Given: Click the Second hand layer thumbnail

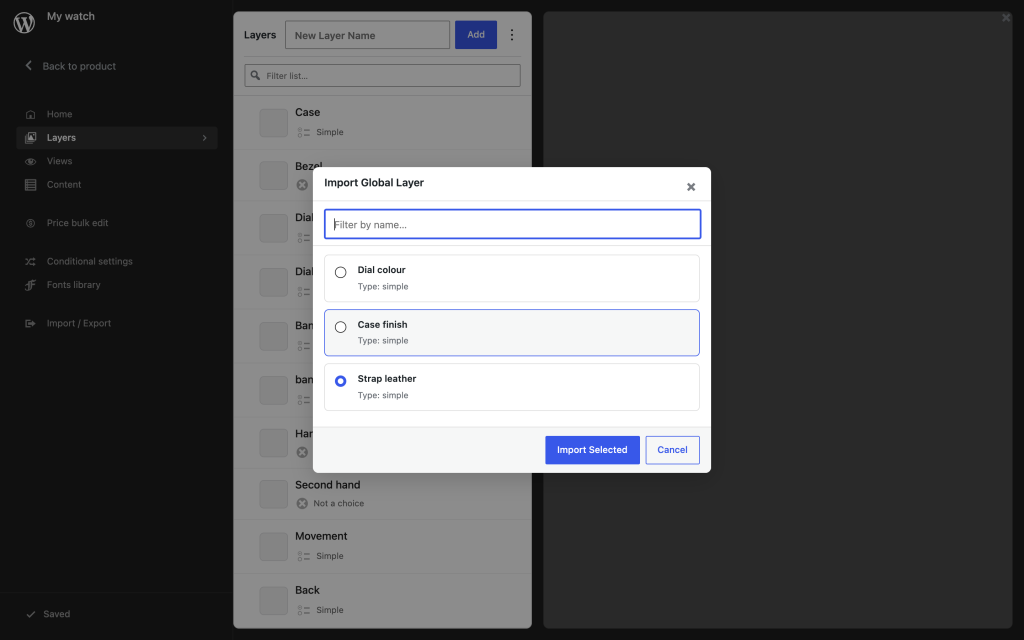Looking at the screenshot, I should (x=274, y=494).
